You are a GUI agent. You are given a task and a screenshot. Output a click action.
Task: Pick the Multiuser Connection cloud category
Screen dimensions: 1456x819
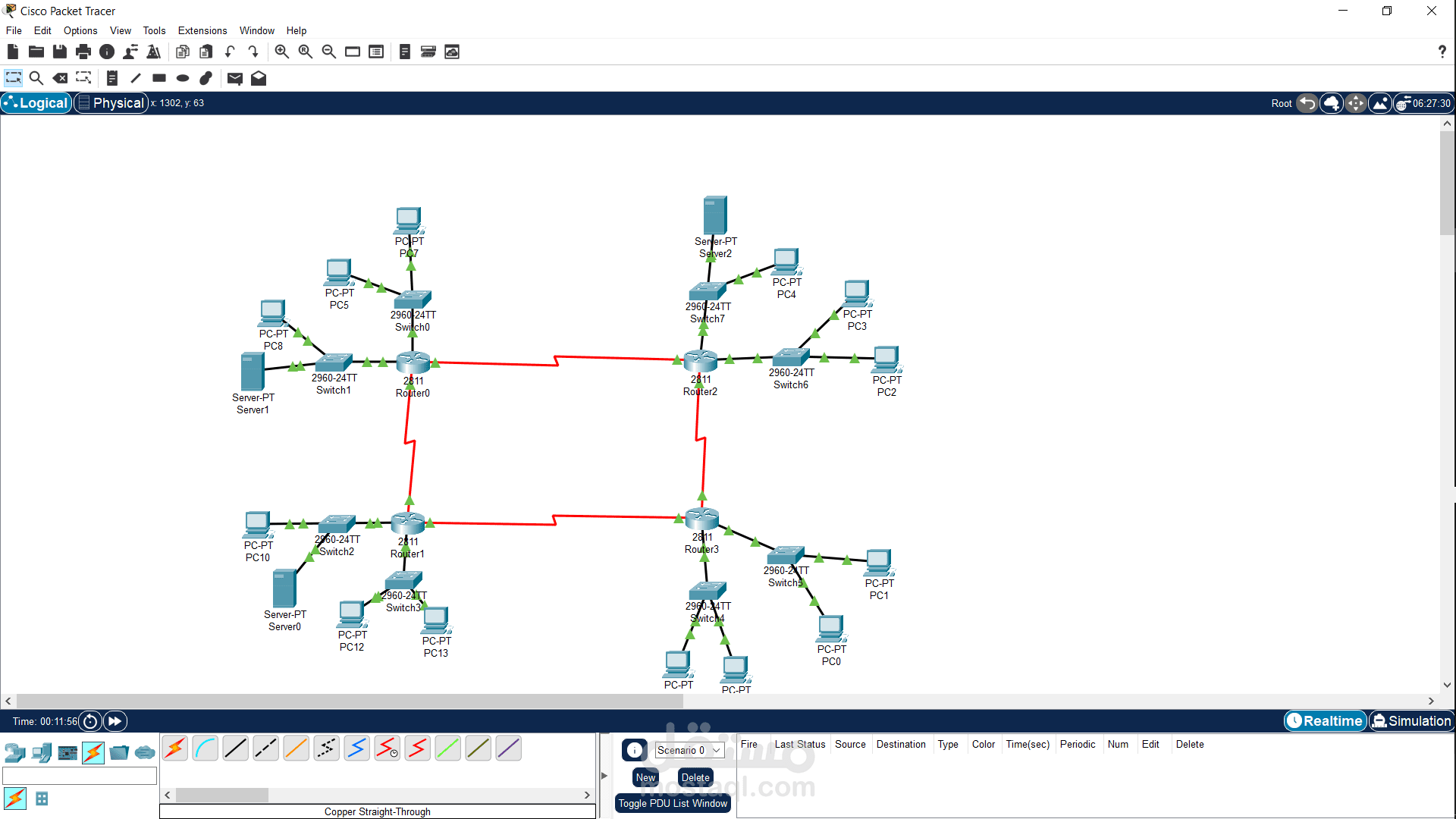145,753
